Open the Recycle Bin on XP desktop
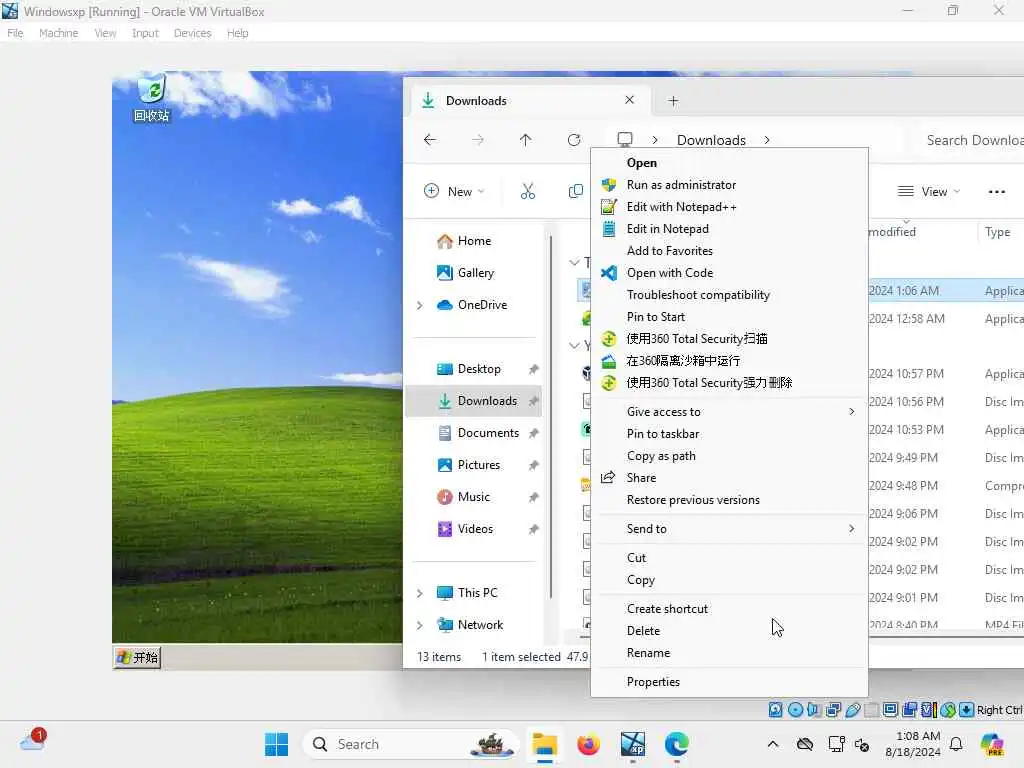This screenshot has width=1024, height=768. [x=152, y=98]
